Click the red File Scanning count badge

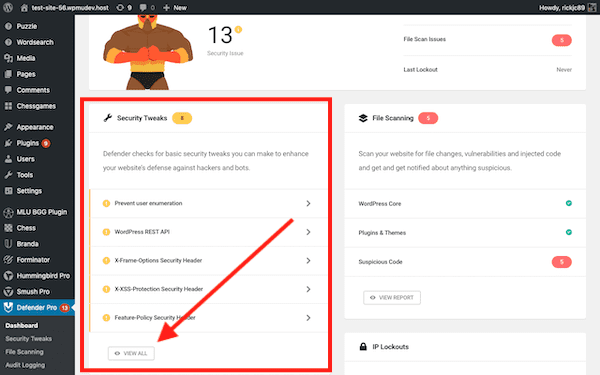tap(428, 118)
